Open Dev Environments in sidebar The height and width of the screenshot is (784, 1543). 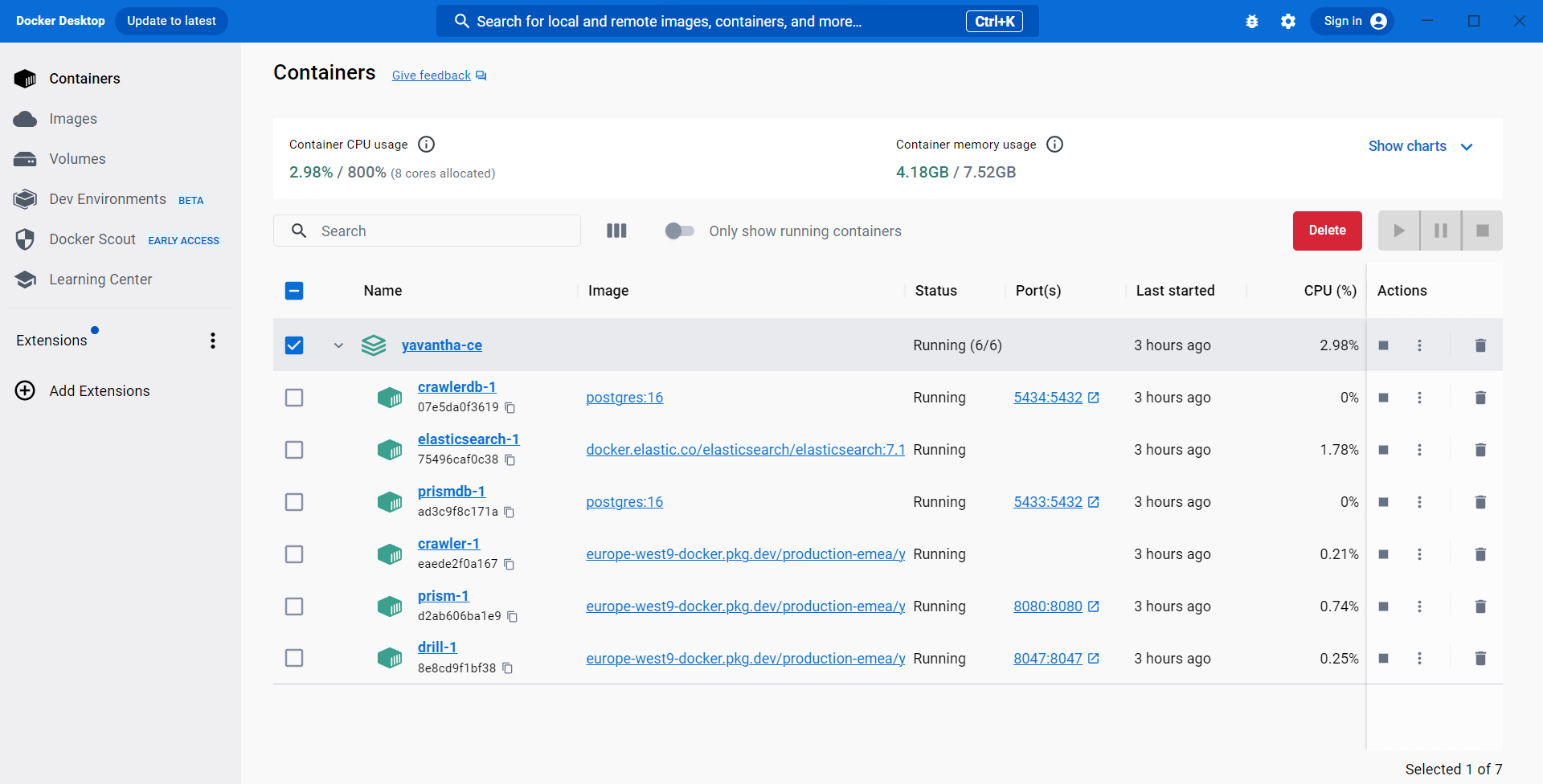(x=121, y=199)
